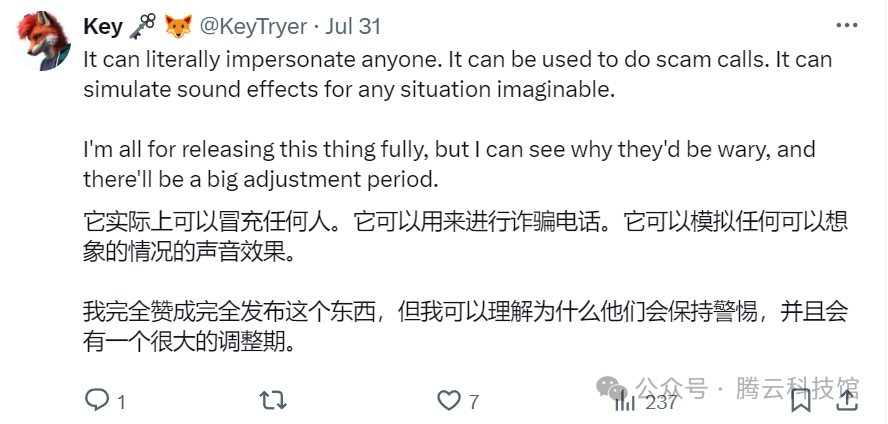Bookmark this tweet
The width and height of the screenshot is (888, 424).
[x=801, y=400]
